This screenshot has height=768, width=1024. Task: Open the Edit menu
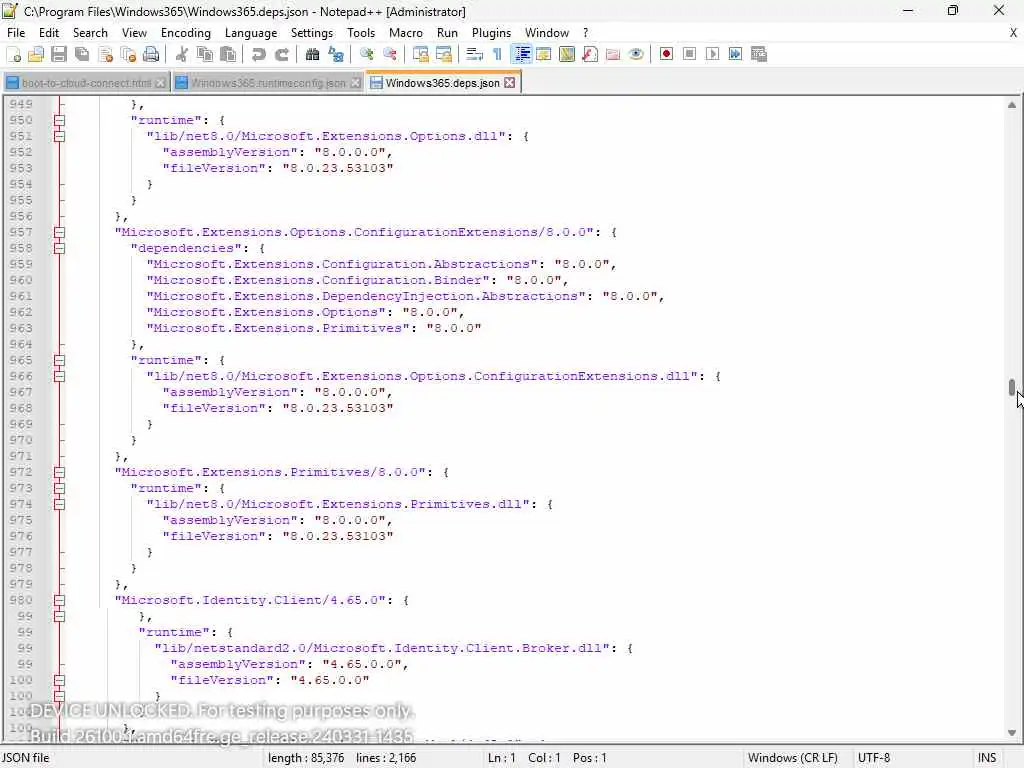(x=49, y=33)
